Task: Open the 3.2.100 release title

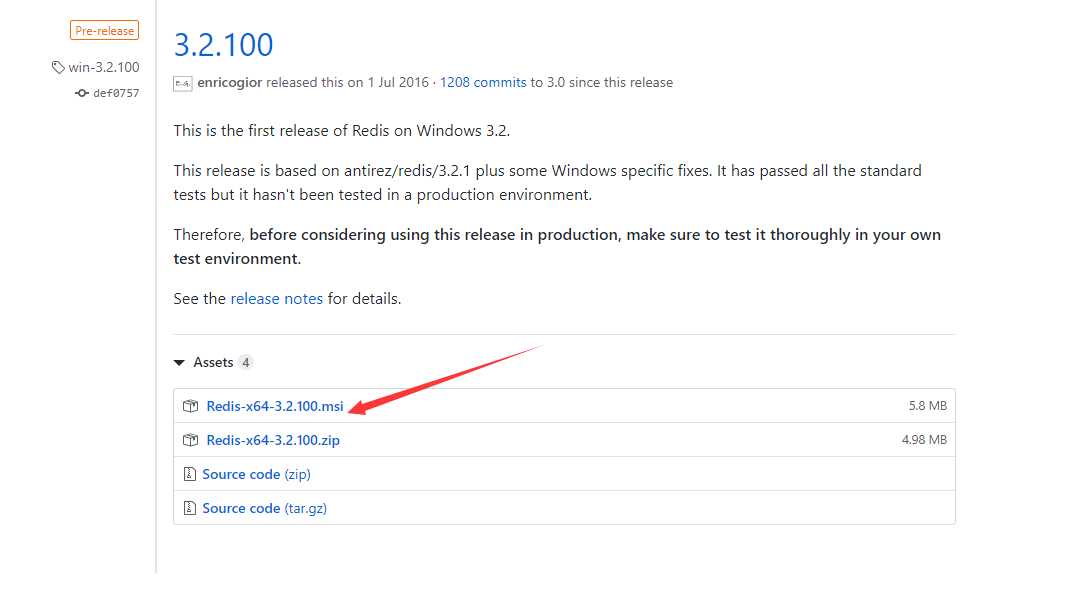Action: pyautogui.click(x=223, y=45)
